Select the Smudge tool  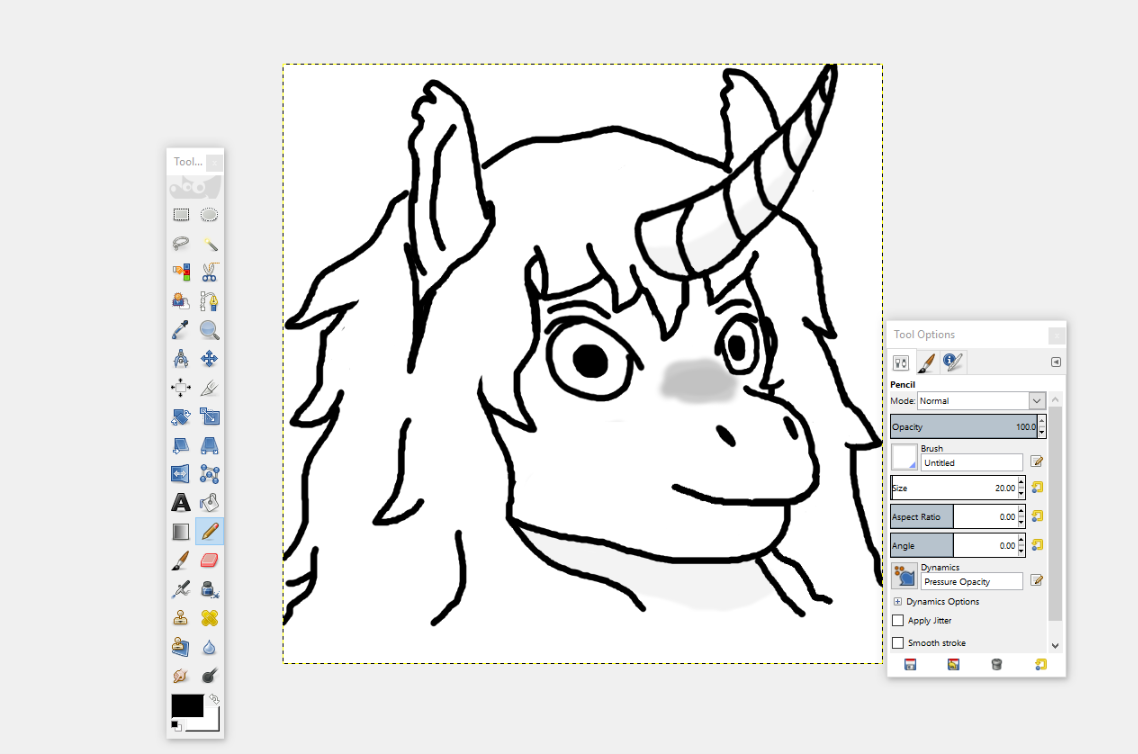[x=181, y=676]
